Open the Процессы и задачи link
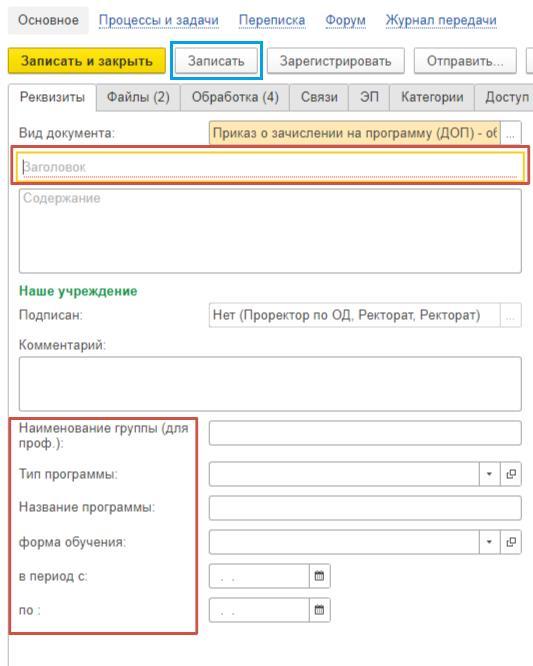The width and height of the screenshot is (533, 666). pyautogui.click(x=158, y=20)
